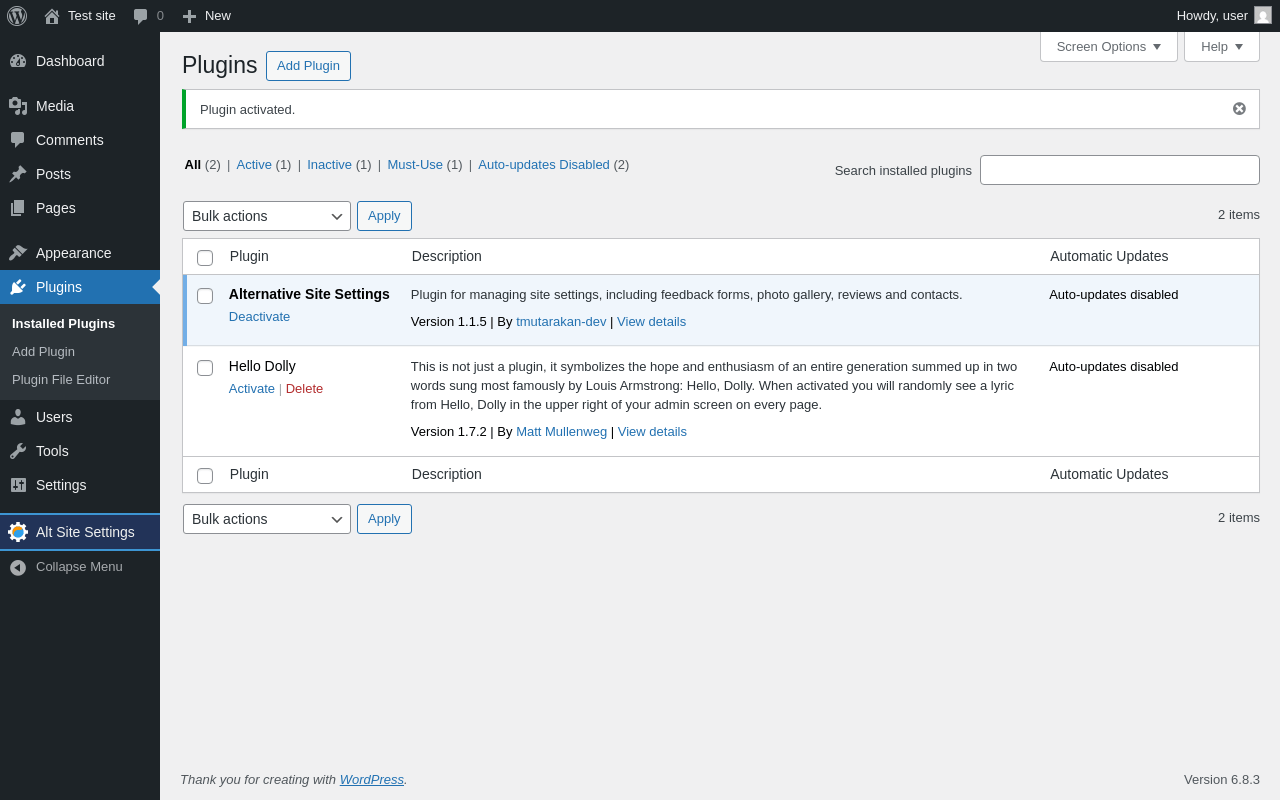Expand the Screen Options panel
The height and width of the screenshot is (800, 1280).
(1109, 46)
